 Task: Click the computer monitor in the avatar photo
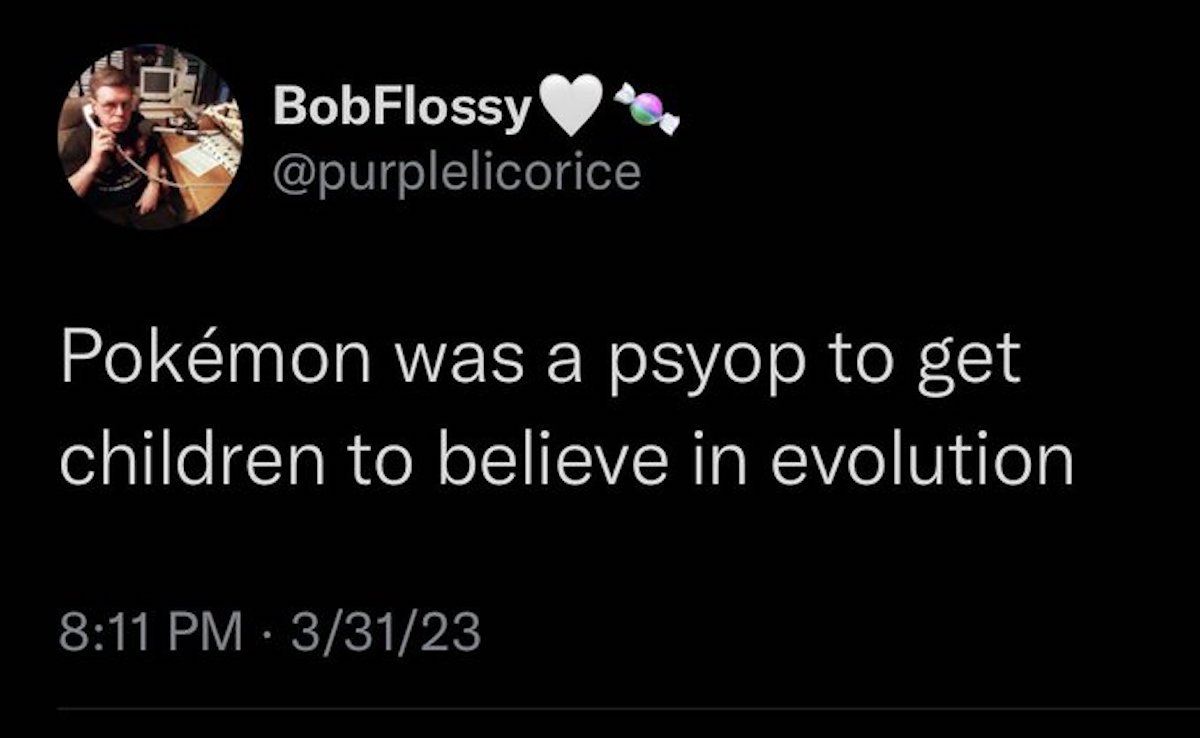pos(158,84)
